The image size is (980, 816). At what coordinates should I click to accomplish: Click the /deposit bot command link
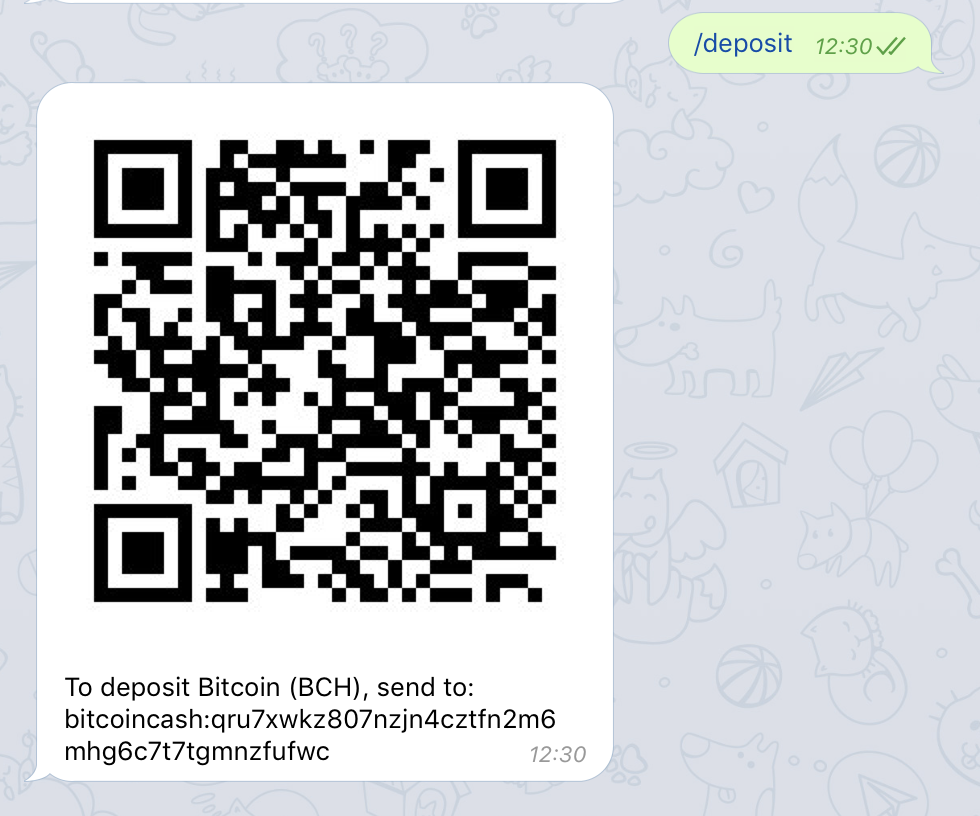(742, 44)
